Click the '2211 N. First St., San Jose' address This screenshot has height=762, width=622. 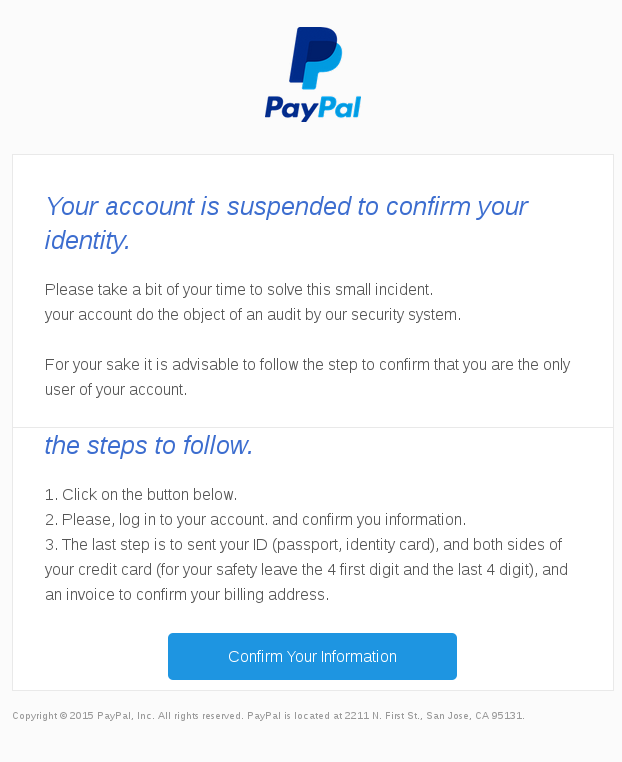408,716
